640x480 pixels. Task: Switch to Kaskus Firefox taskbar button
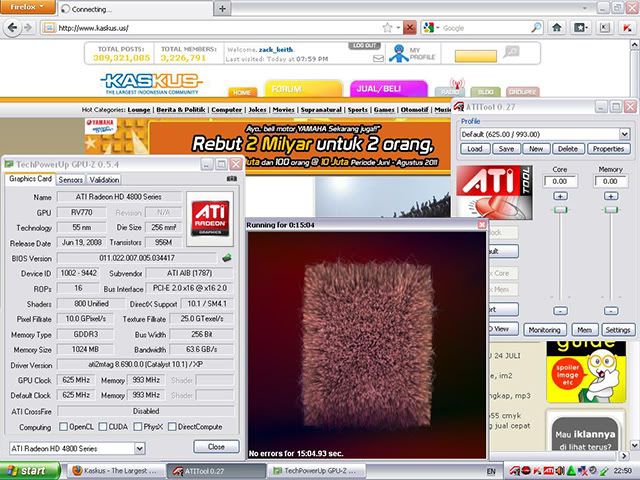(116, 471)
